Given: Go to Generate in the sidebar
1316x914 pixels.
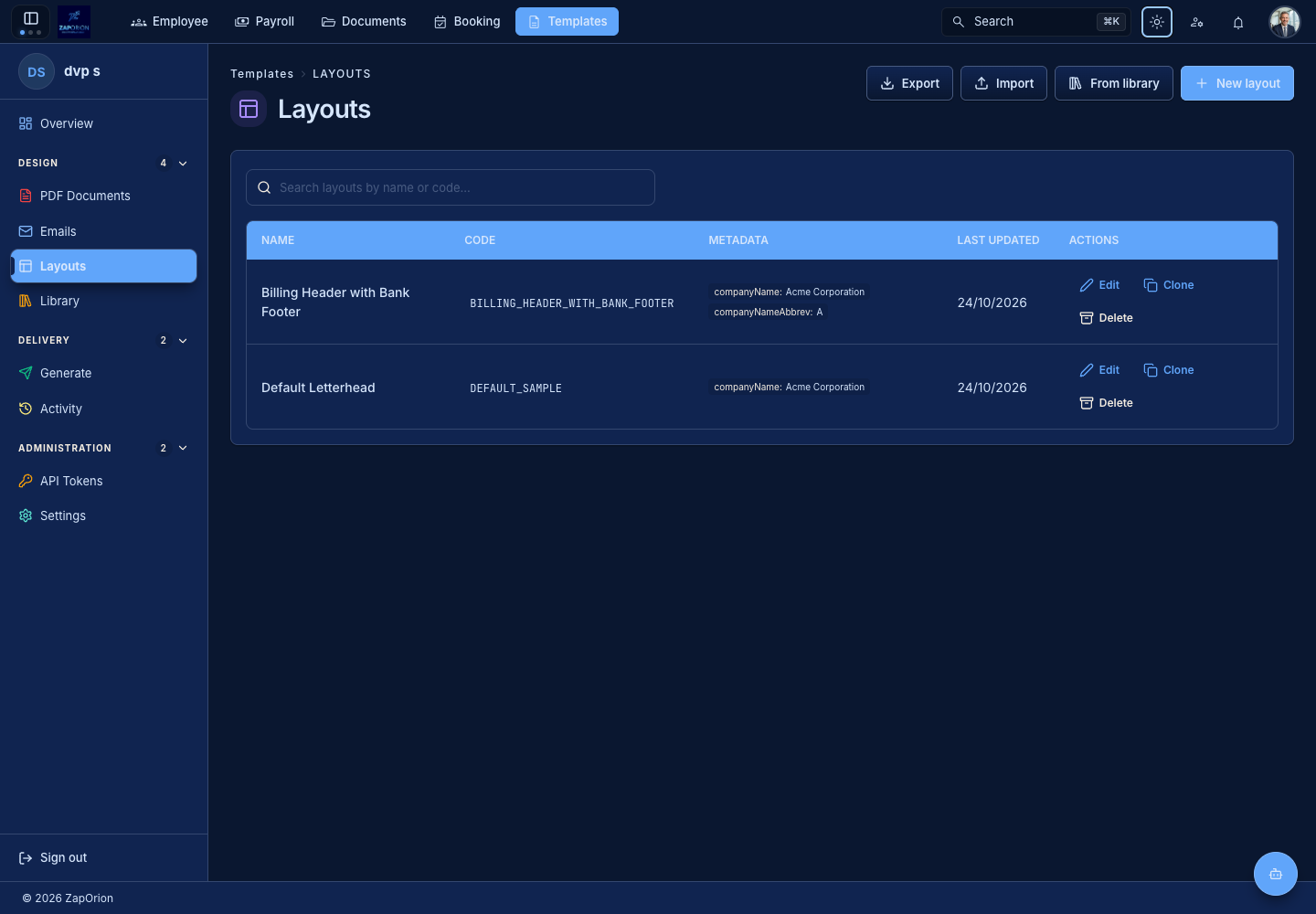Looking at the screenshot, I should (x=103, y=373).
